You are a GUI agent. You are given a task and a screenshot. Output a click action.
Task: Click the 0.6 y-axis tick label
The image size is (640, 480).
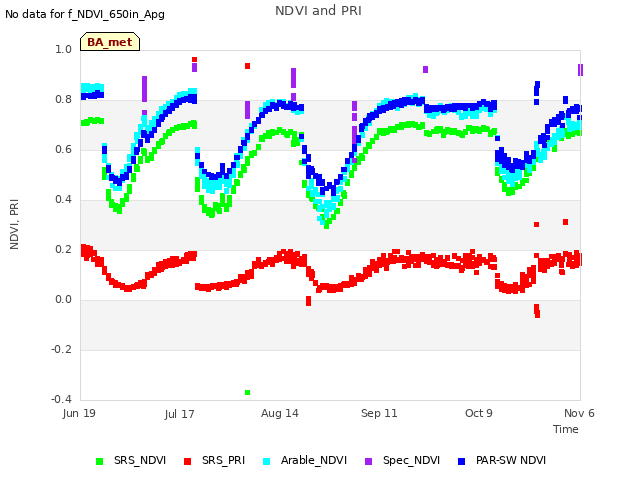63,149
